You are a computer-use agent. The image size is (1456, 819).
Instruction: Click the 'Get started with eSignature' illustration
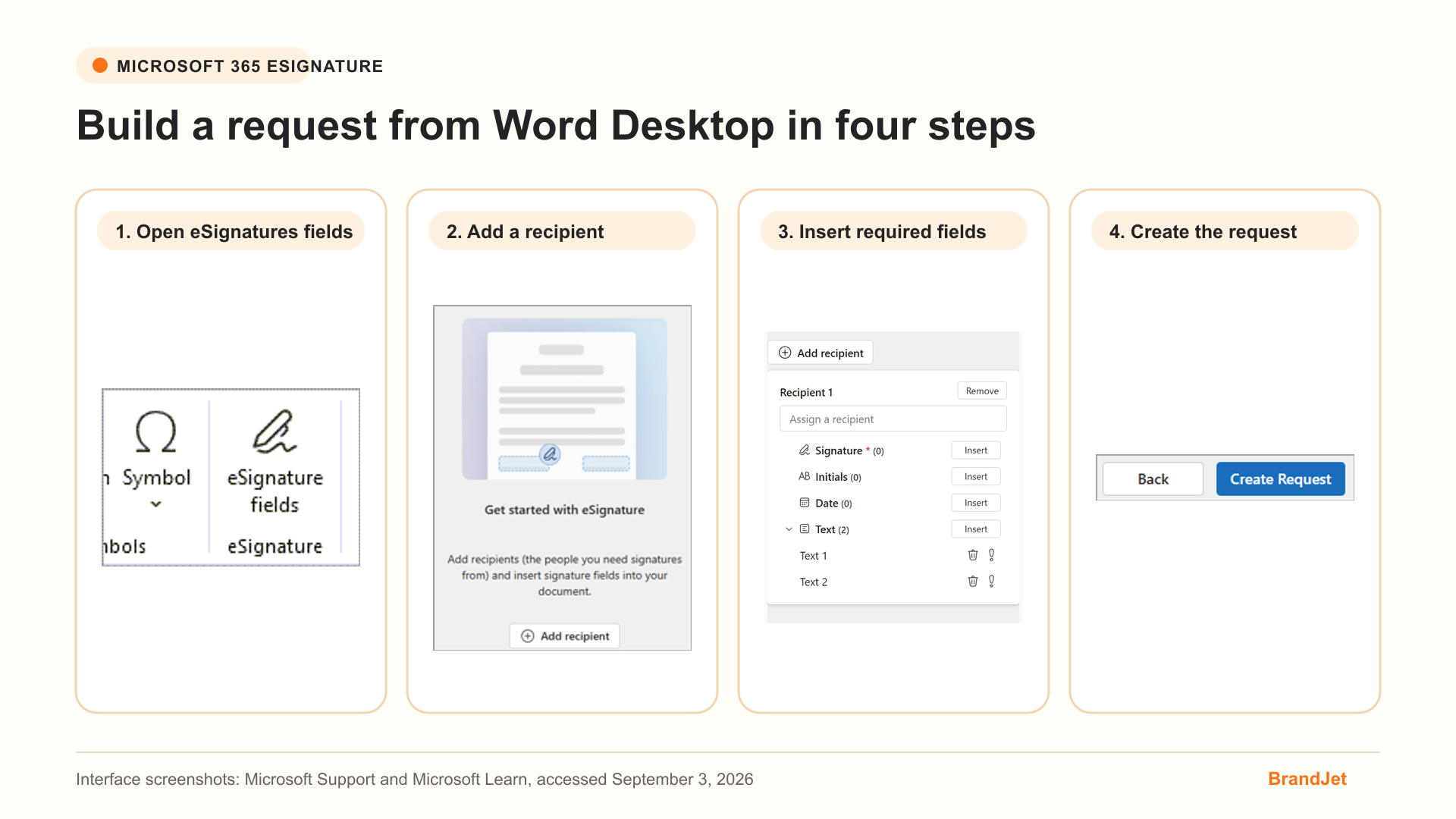564,399
